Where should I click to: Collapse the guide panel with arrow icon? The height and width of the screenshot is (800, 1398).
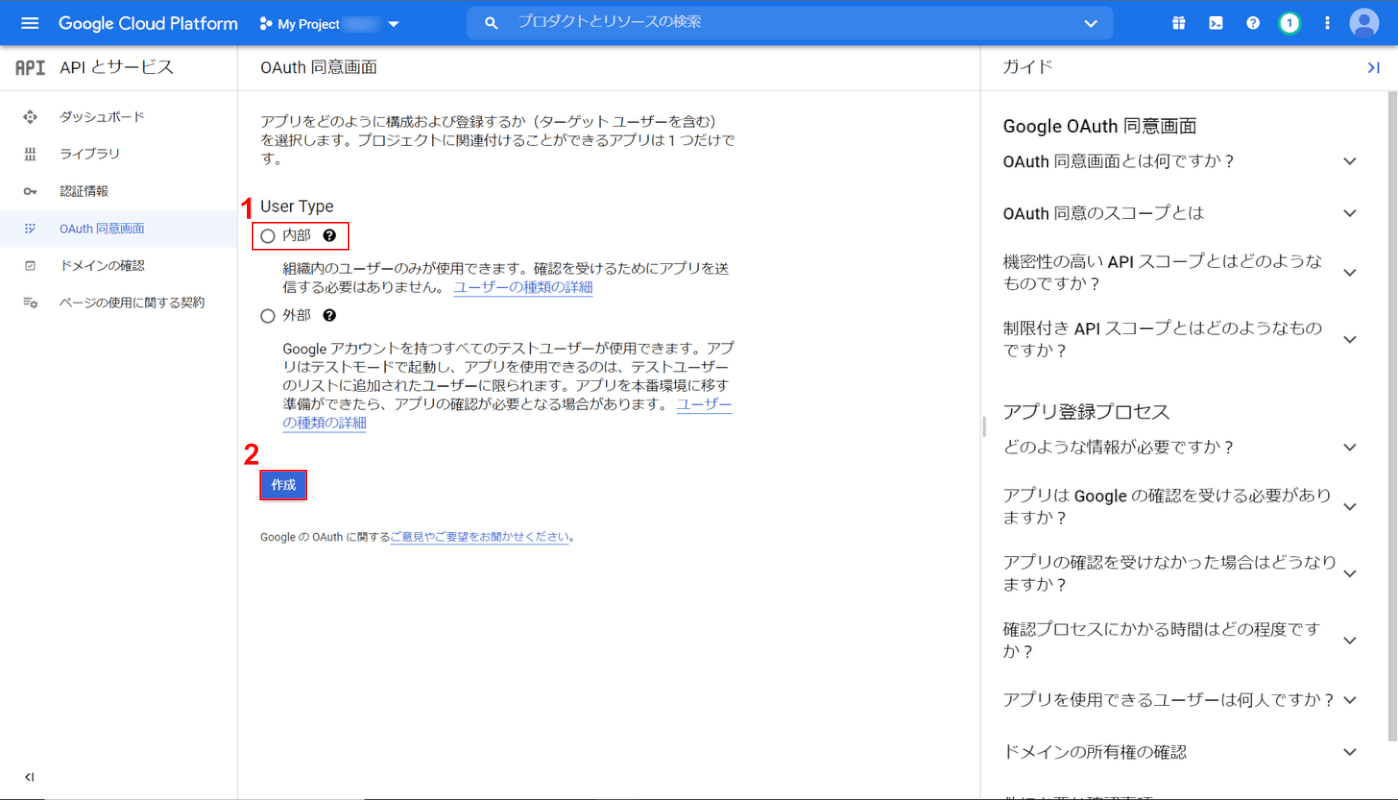(x=1373, y=67)
